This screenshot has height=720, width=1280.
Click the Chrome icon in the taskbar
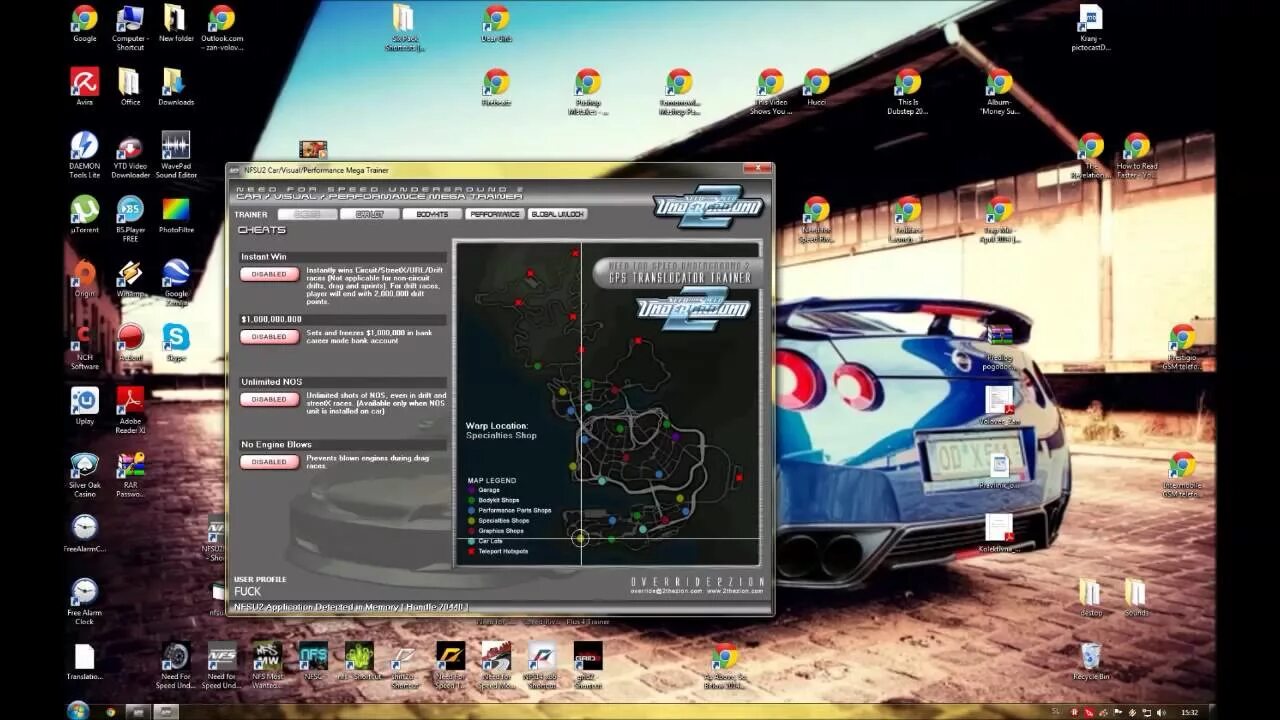[111, 712]
